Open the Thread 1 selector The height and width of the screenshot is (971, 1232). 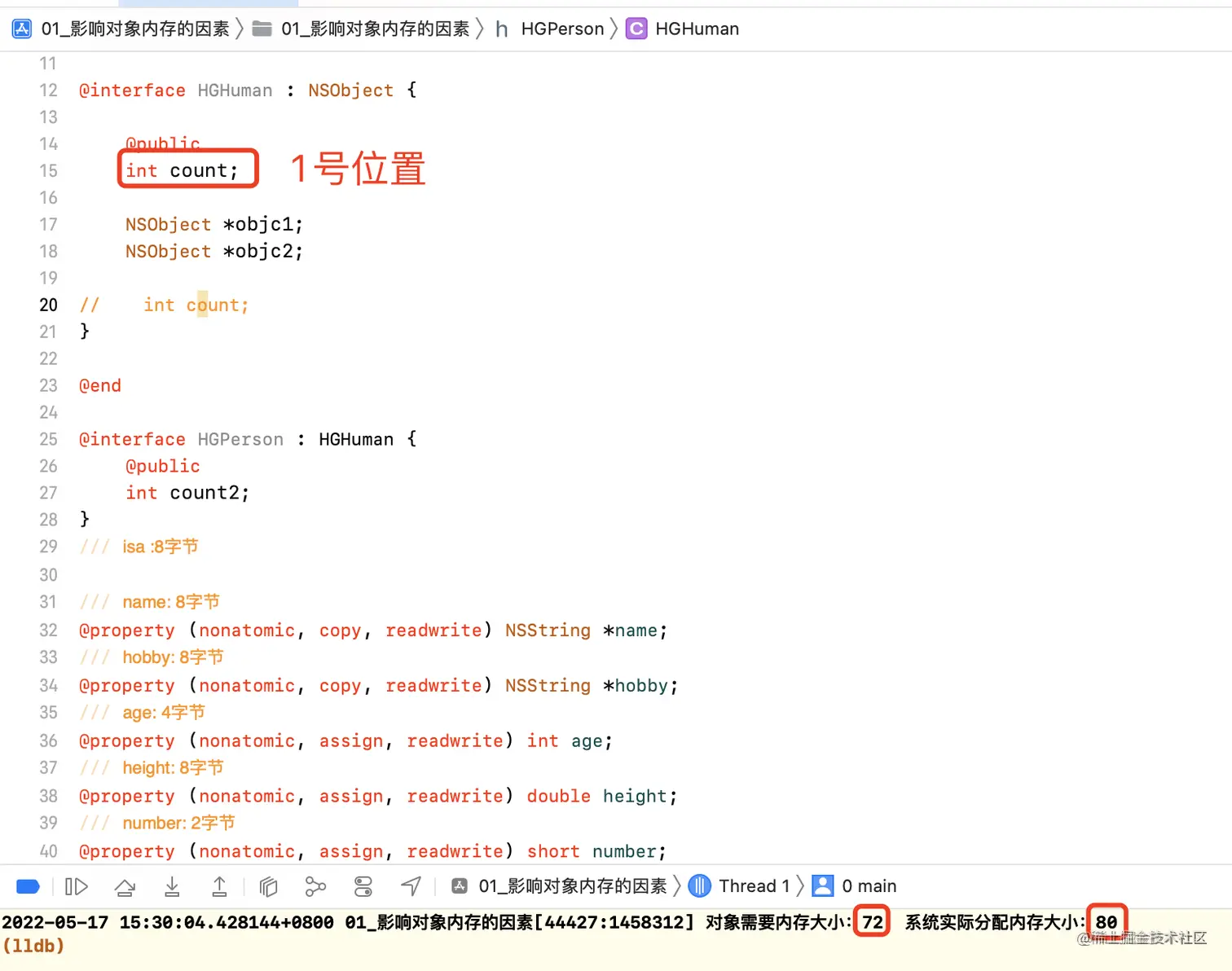pos(755,886)
